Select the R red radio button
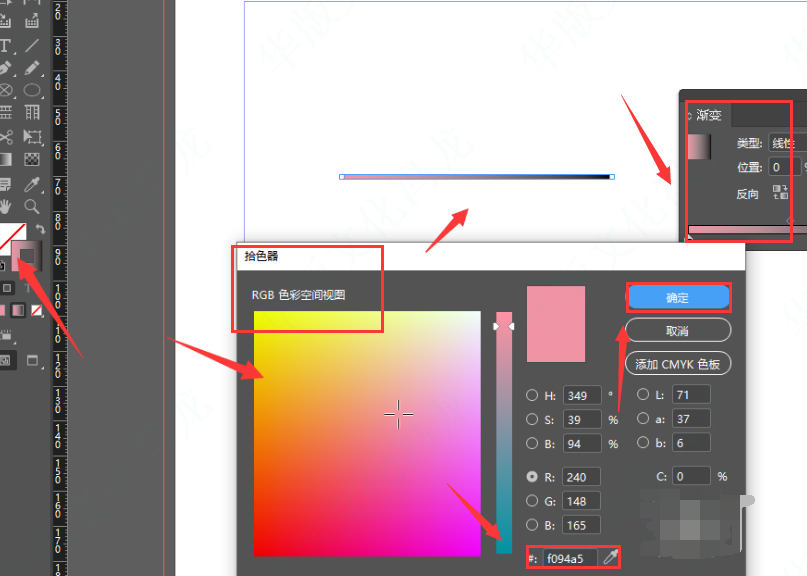Viewport: 807px width, 576px height. tap(532, 477)
